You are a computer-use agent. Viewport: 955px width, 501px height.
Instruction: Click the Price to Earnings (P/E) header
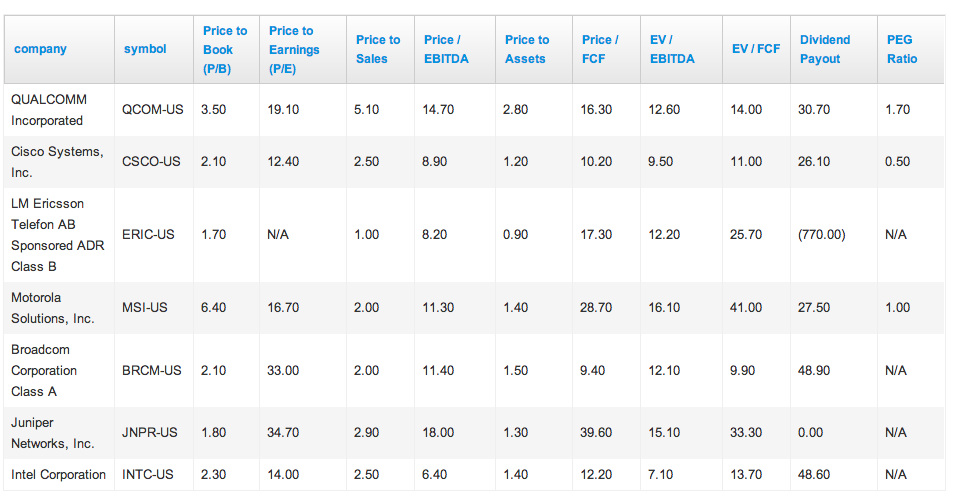(294, 49)
